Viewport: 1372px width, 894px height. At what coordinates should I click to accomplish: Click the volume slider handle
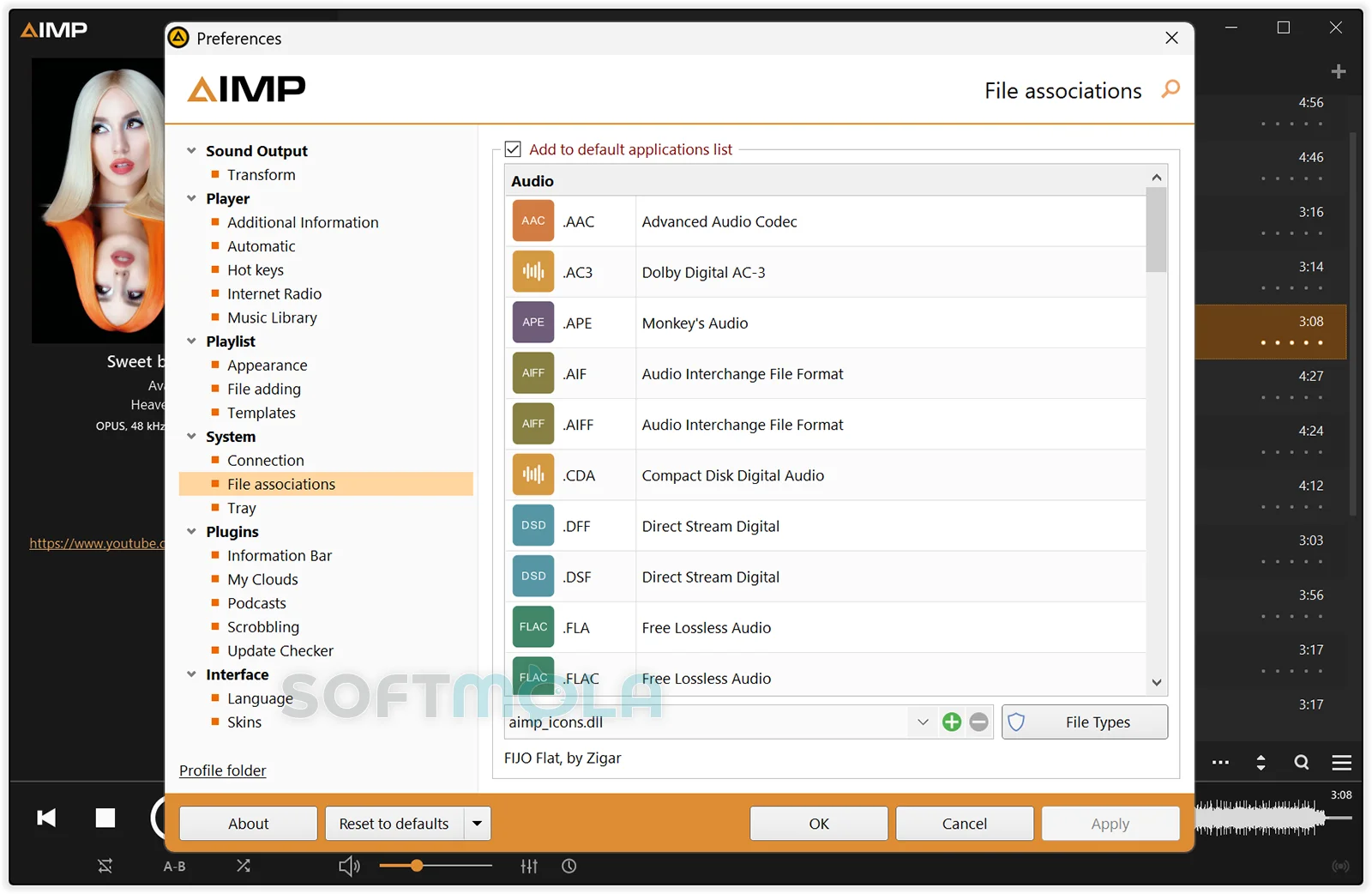[417, 866]
